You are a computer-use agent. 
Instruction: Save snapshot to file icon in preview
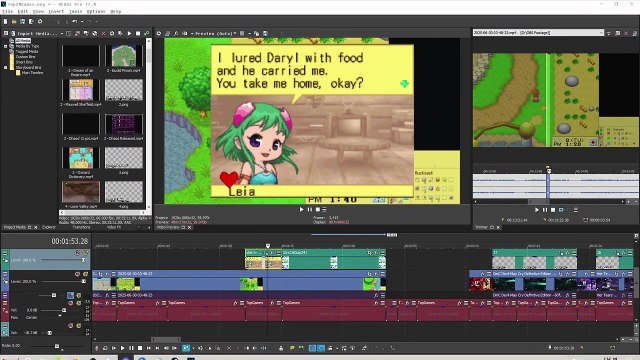(265, 33)
